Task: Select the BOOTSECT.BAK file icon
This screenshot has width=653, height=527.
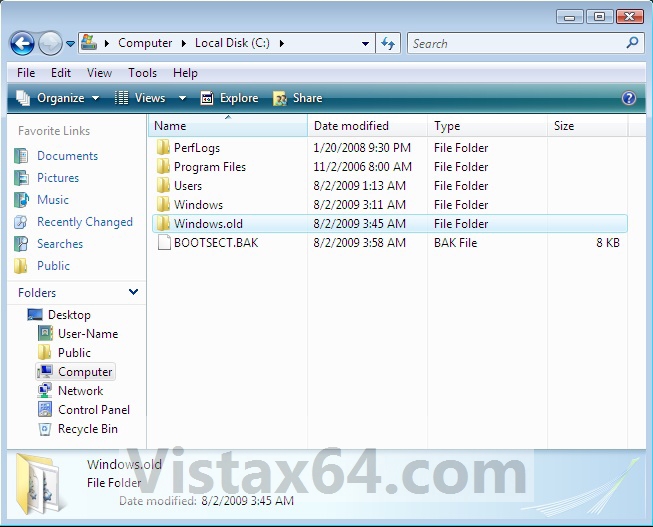Action: point(164,242)
